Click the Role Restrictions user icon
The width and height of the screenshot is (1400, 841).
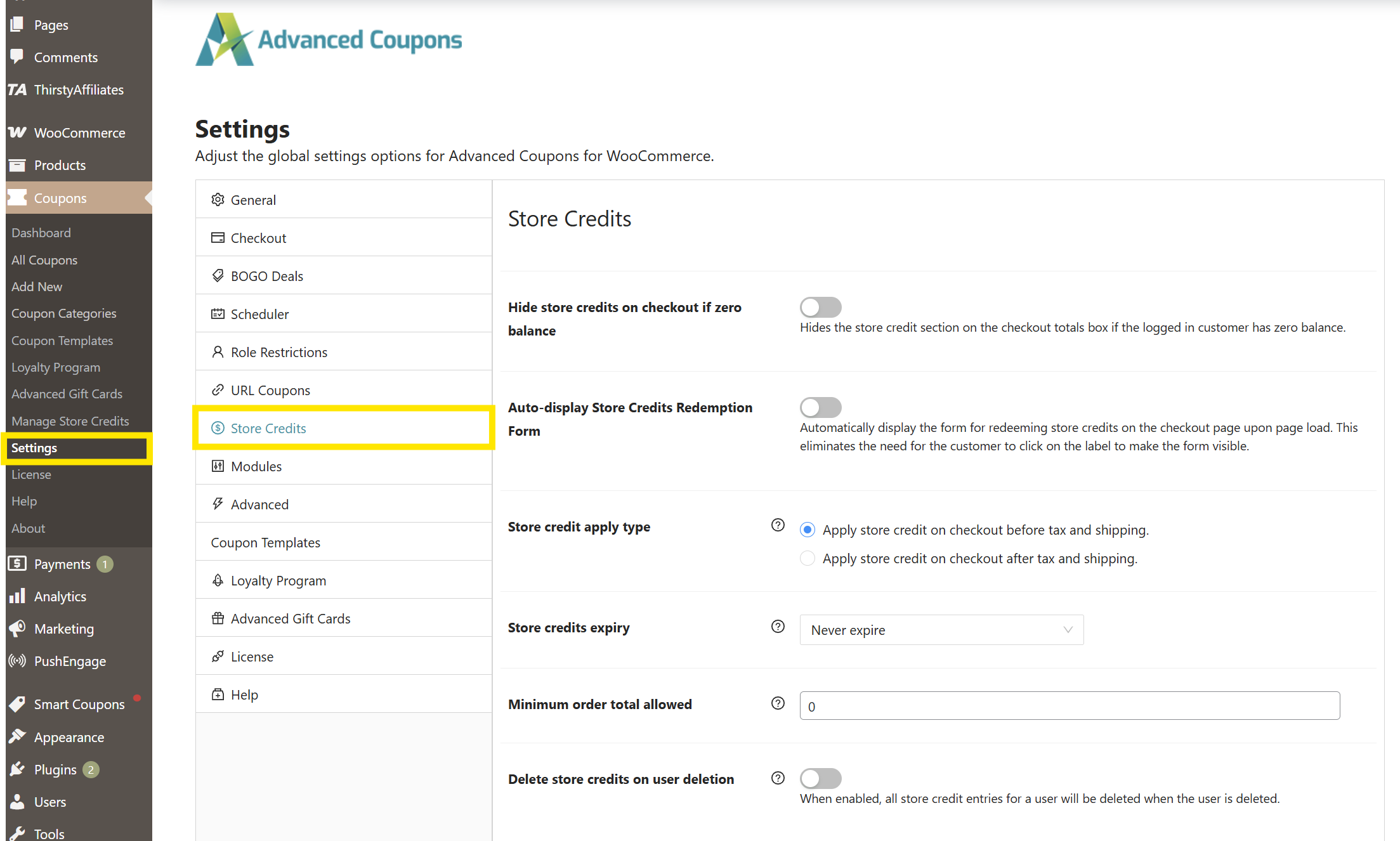point(218,351)
